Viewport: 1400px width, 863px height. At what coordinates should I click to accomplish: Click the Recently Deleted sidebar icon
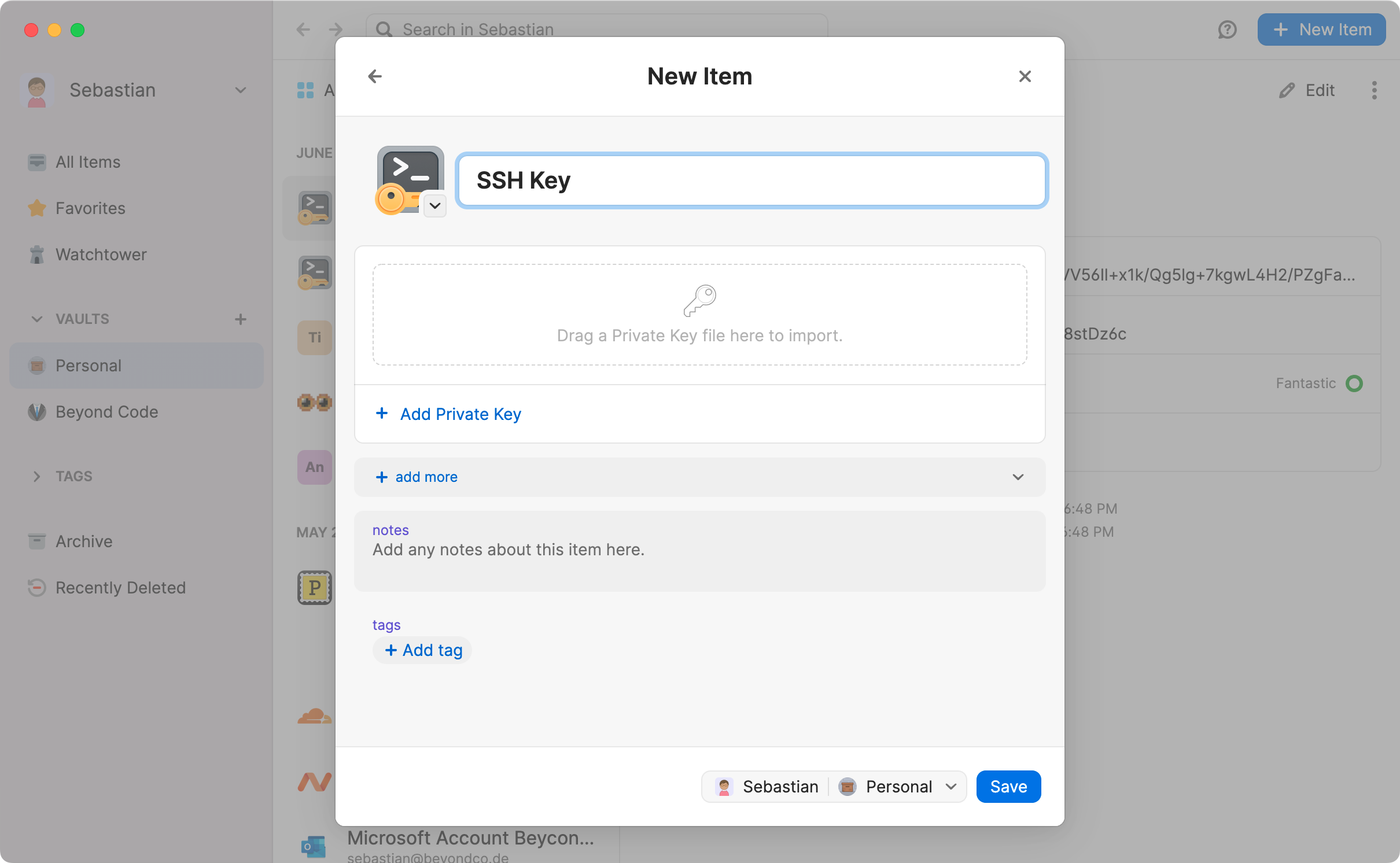click(x=36, y=587)
